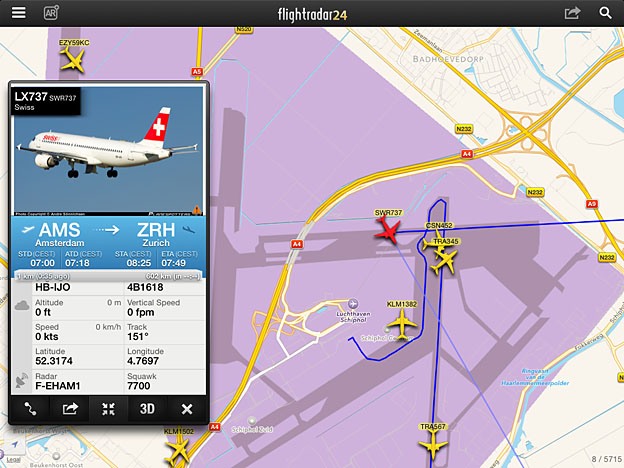Center map on my location arrow

coord(15,444)
